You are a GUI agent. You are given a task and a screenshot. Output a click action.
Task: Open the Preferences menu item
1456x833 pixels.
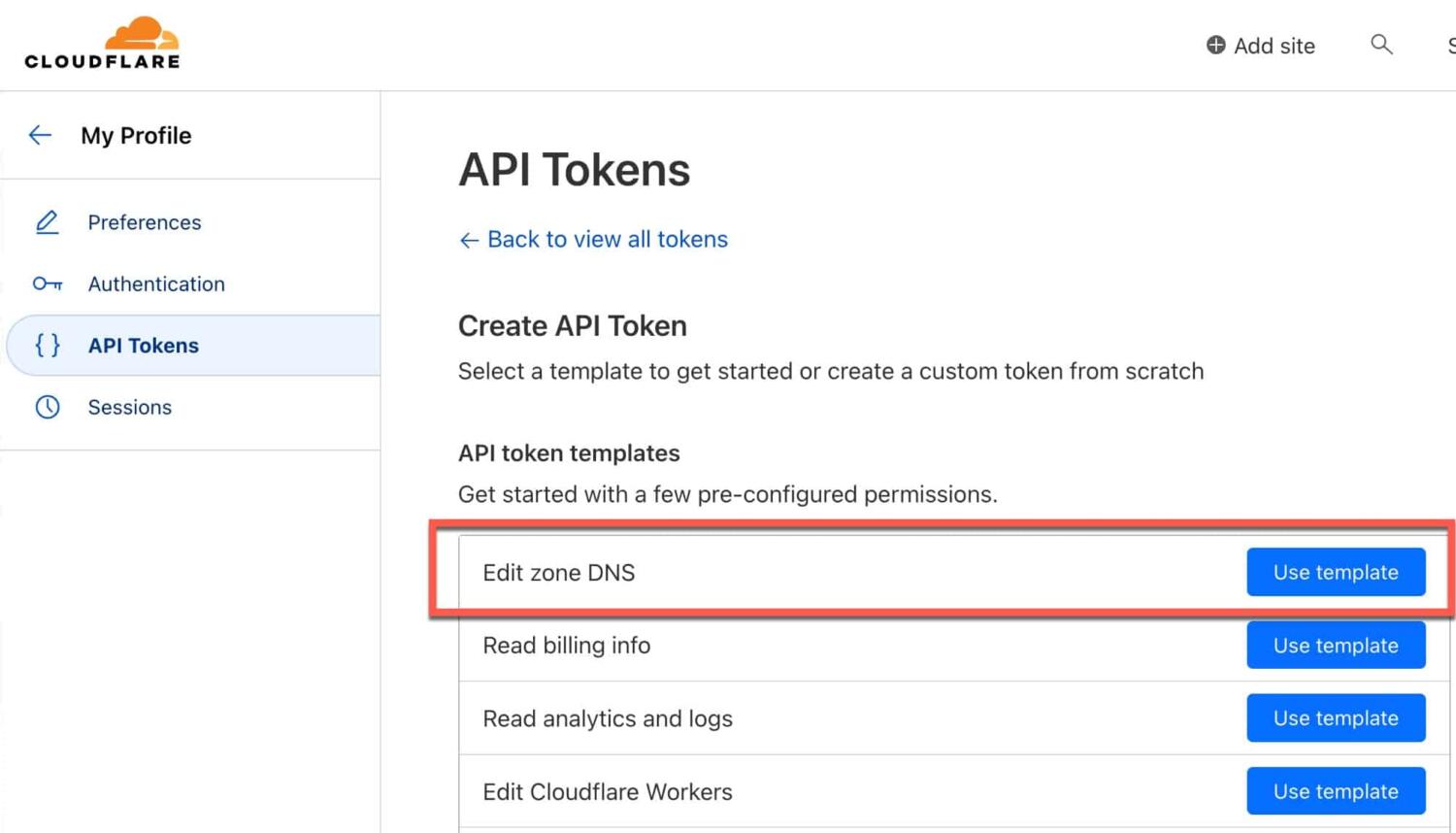click(x=145, y=222)
